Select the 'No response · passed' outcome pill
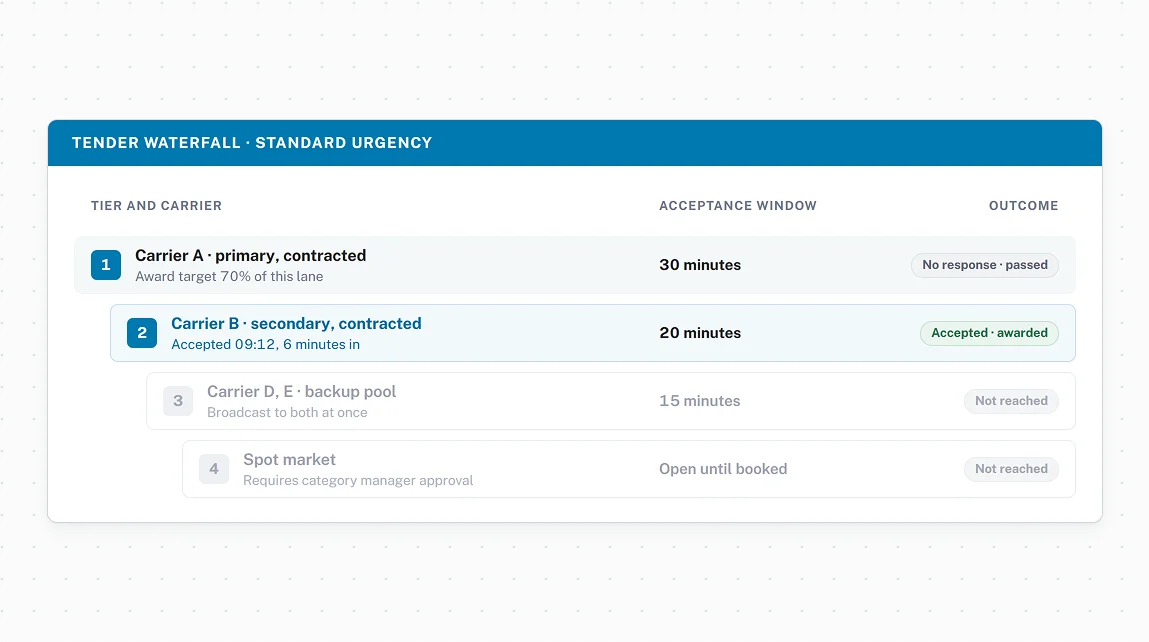Viewport: 1149px width, 642px height. [985, 265]
